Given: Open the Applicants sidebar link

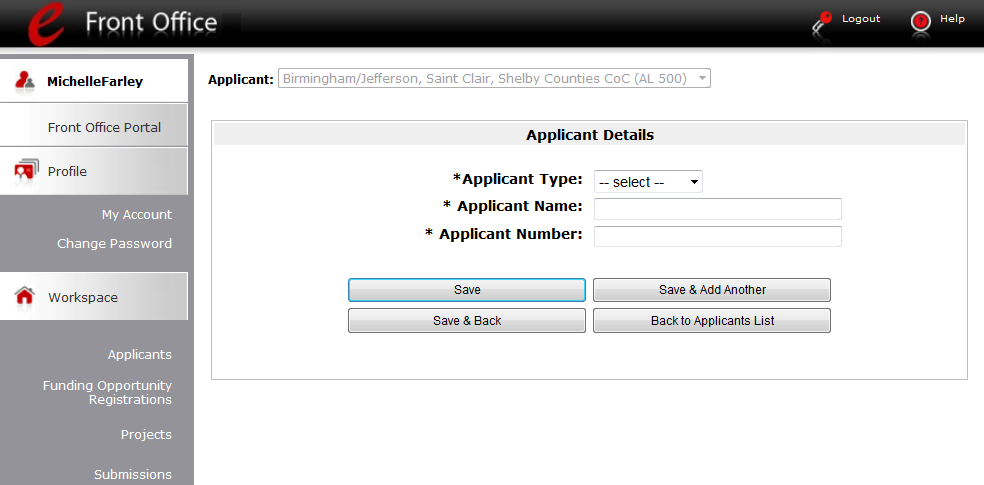Looking at the screenshot, I should pos(139,354).
